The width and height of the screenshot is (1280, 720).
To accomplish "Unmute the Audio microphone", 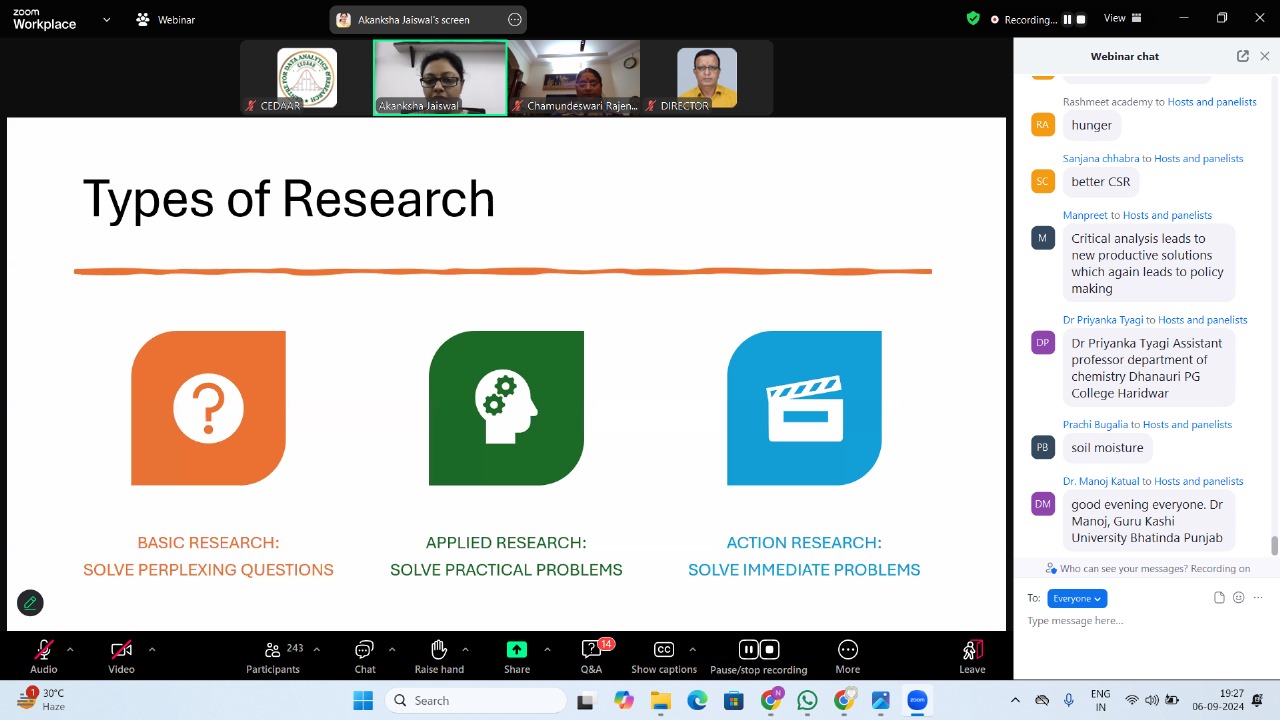I will pos(43,650).
